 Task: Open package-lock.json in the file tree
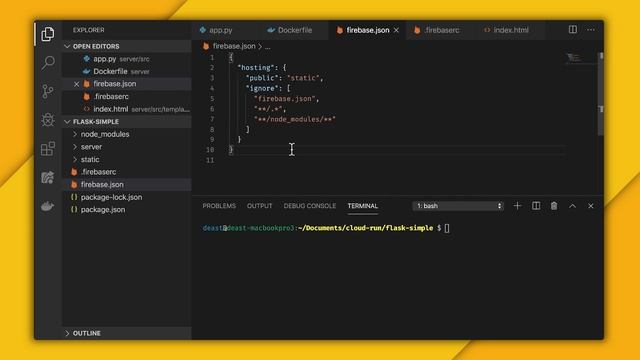click(x=127, y=197)
